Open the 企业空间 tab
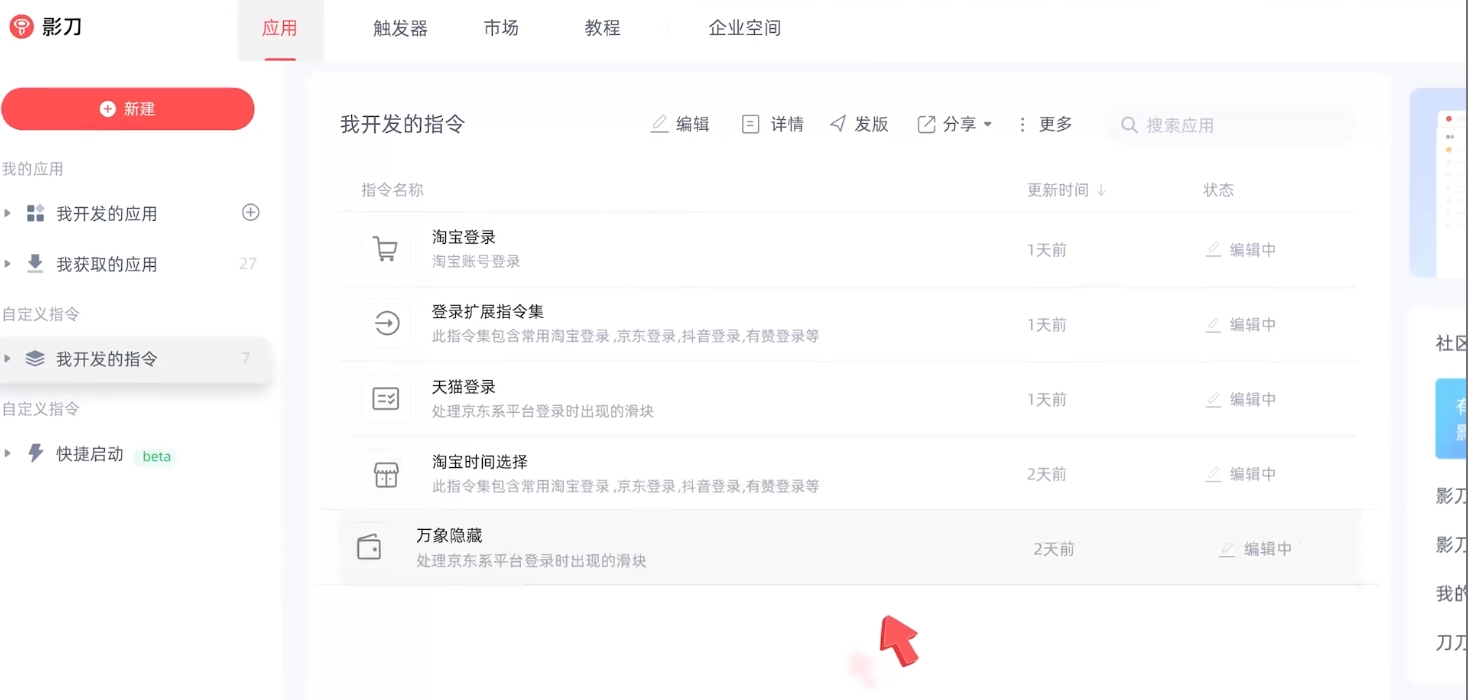1468x700 pixels. (745, 28)
